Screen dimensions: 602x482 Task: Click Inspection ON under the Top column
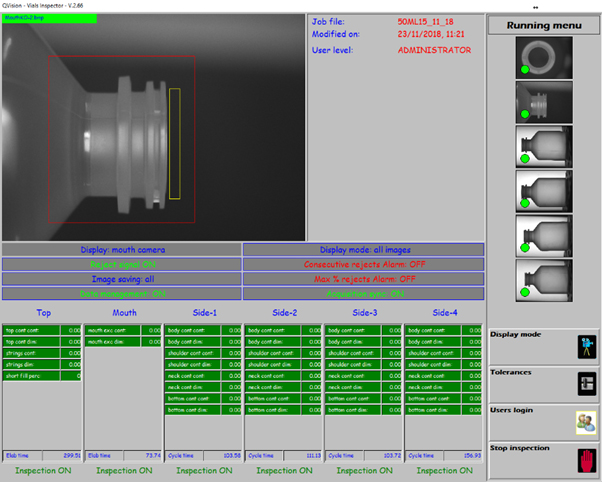pyautogui.click(x=43, y=470)
